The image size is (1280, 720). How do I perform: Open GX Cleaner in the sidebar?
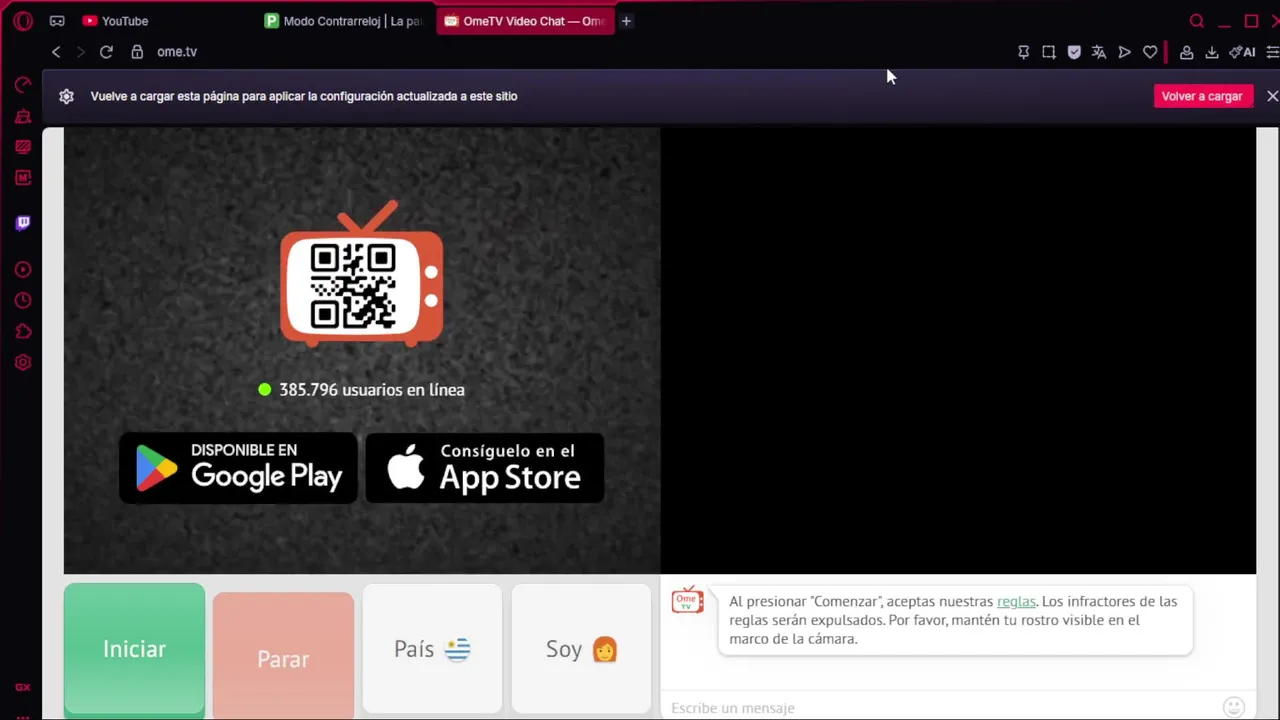pyautogui.click(x=23, y=116)
